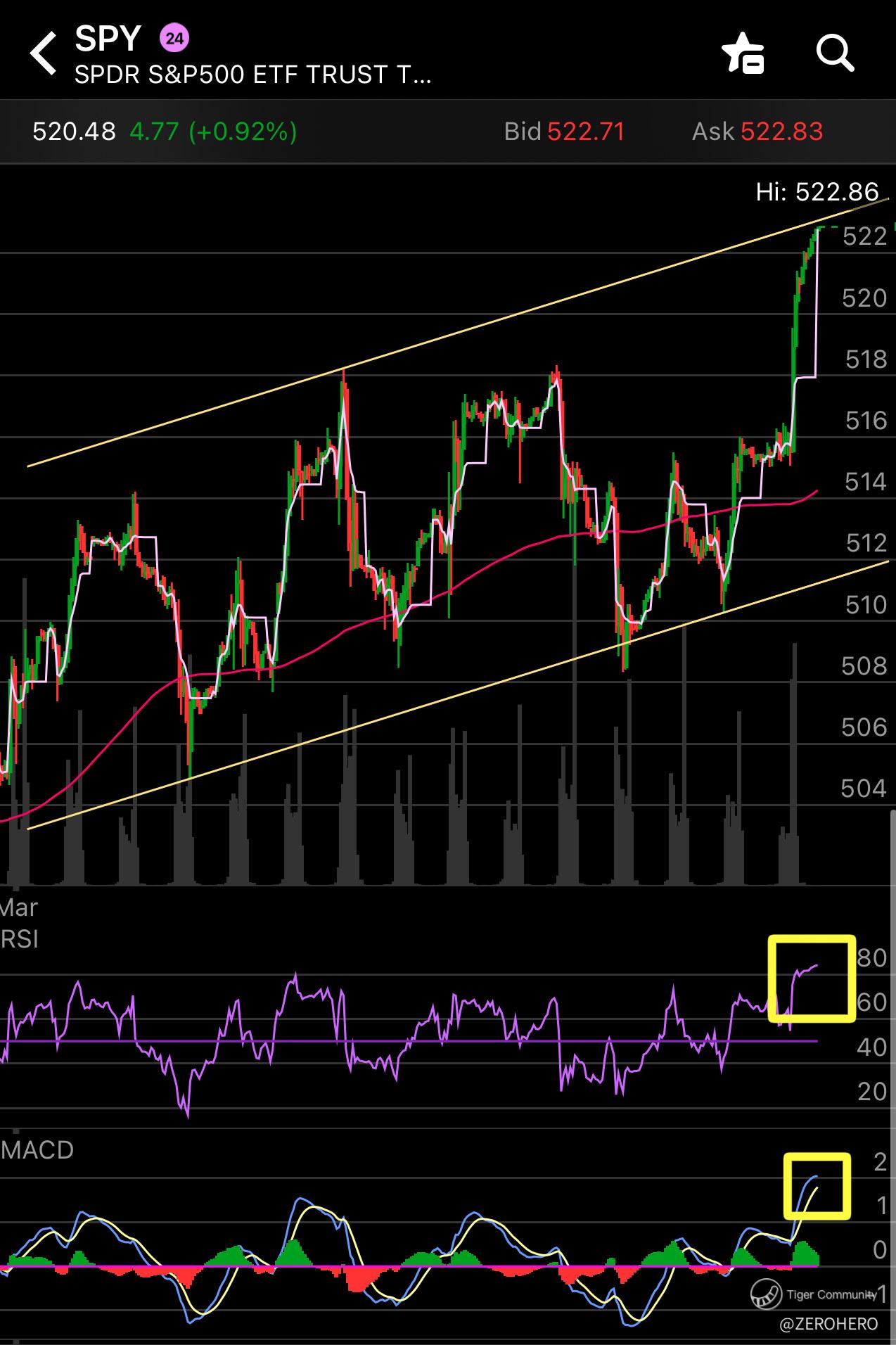Tap the Ask price 522.83

coord(781,132)
